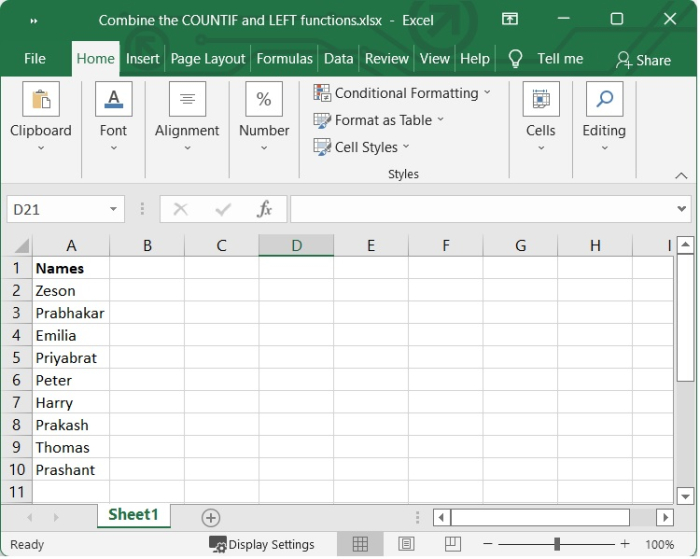Expand the Quick Access Toolbar overflow arrows
Screen dimensions: 700x559
34,21
